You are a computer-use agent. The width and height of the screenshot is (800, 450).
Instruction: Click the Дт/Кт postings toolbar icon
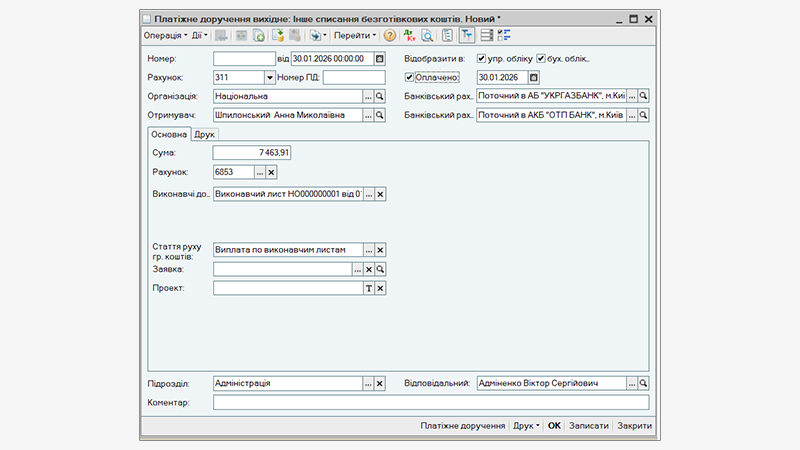pyautogui.click(x=408, y=36)
